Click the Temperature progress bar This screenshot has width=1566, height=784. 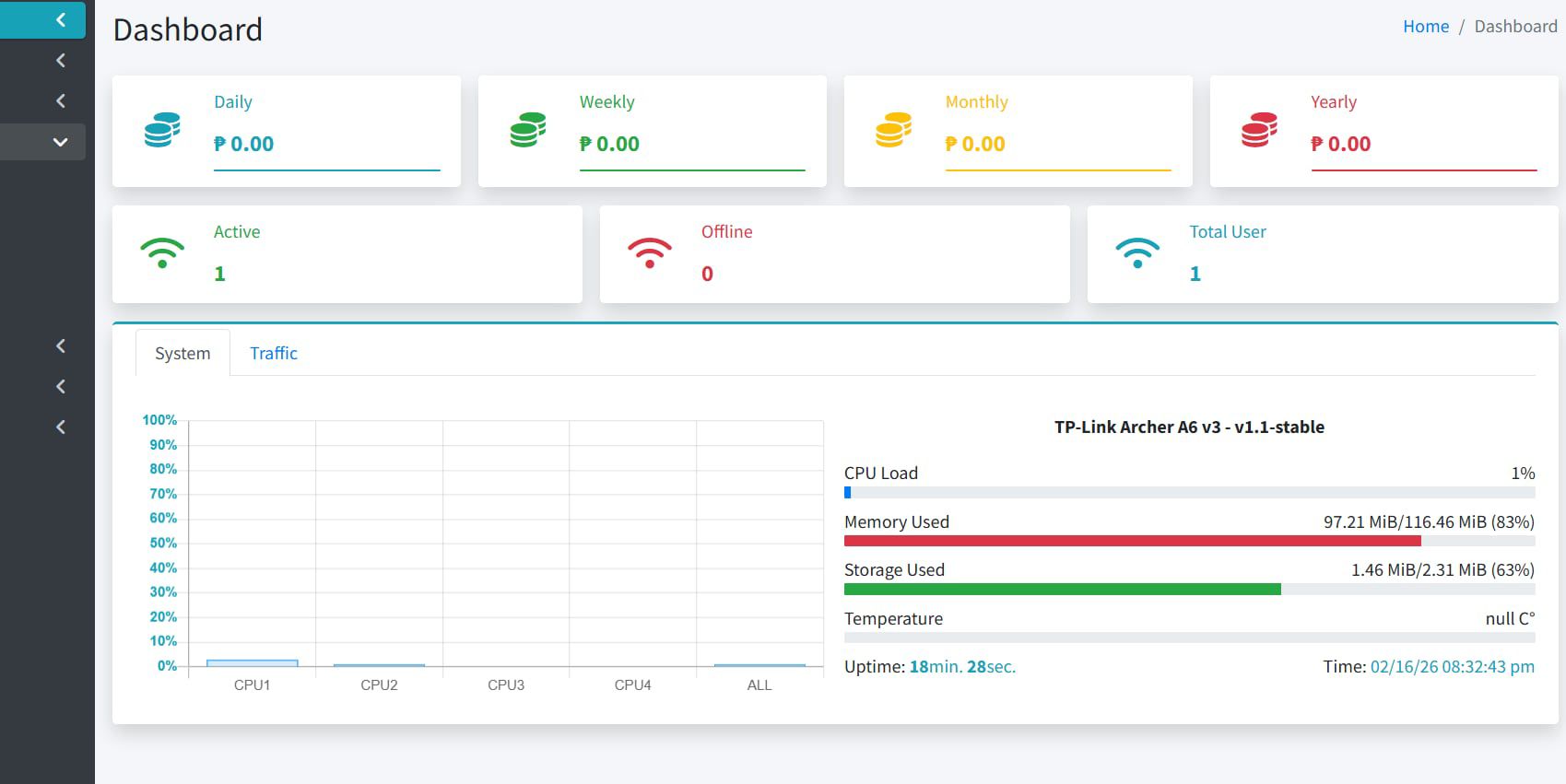[x=1190, y=638]
